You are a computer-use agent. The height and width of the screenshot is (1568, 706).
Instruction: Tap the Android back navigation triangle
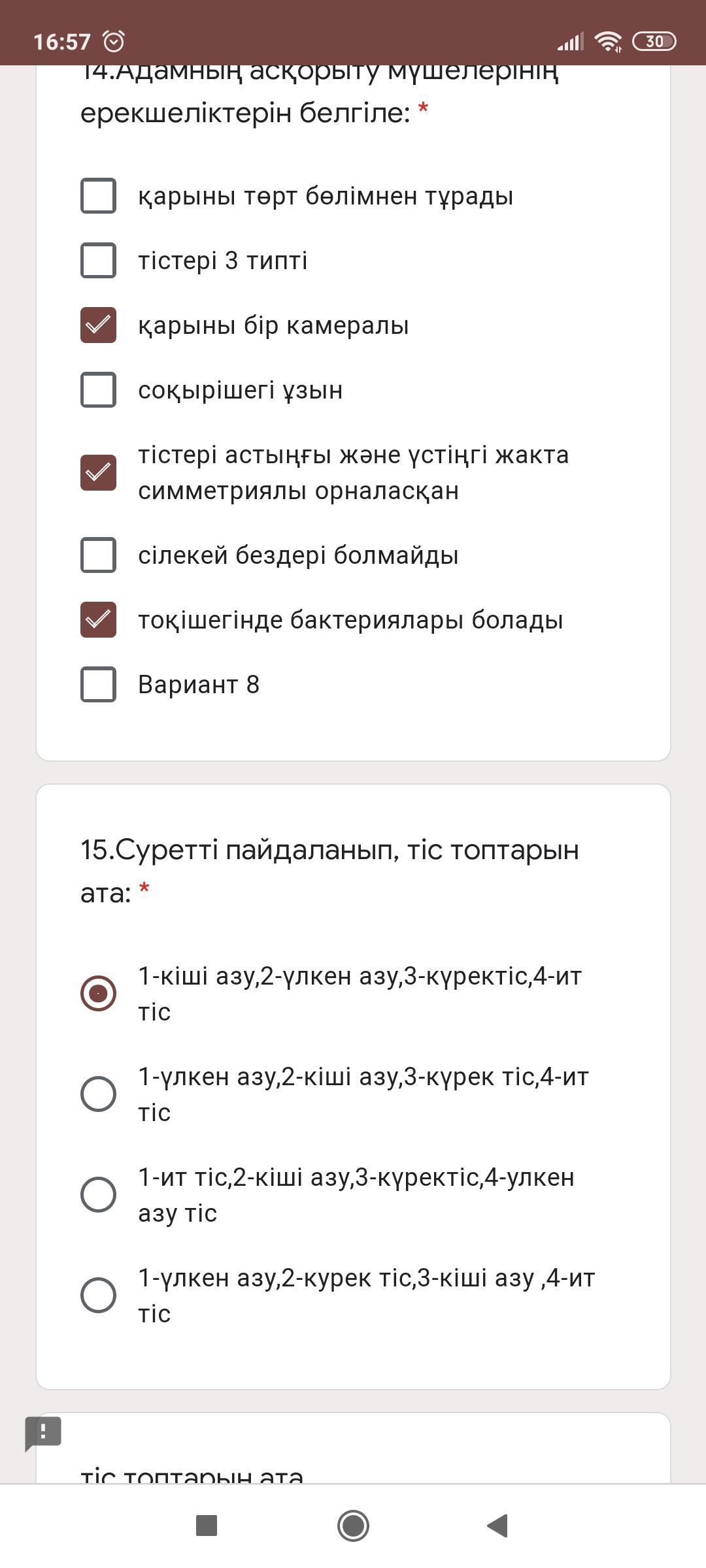(498, 1526)
